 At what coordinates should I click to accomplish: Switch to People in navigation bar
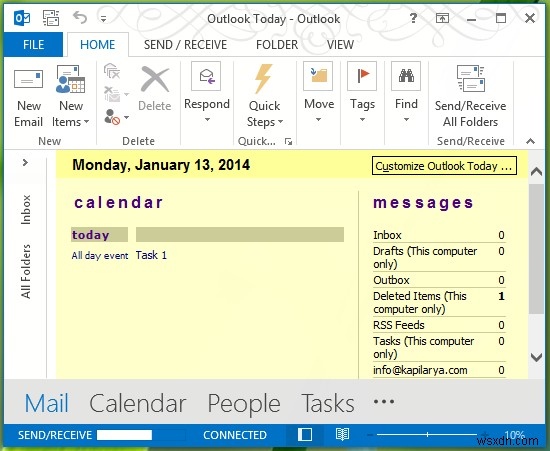tap(244, 404)
